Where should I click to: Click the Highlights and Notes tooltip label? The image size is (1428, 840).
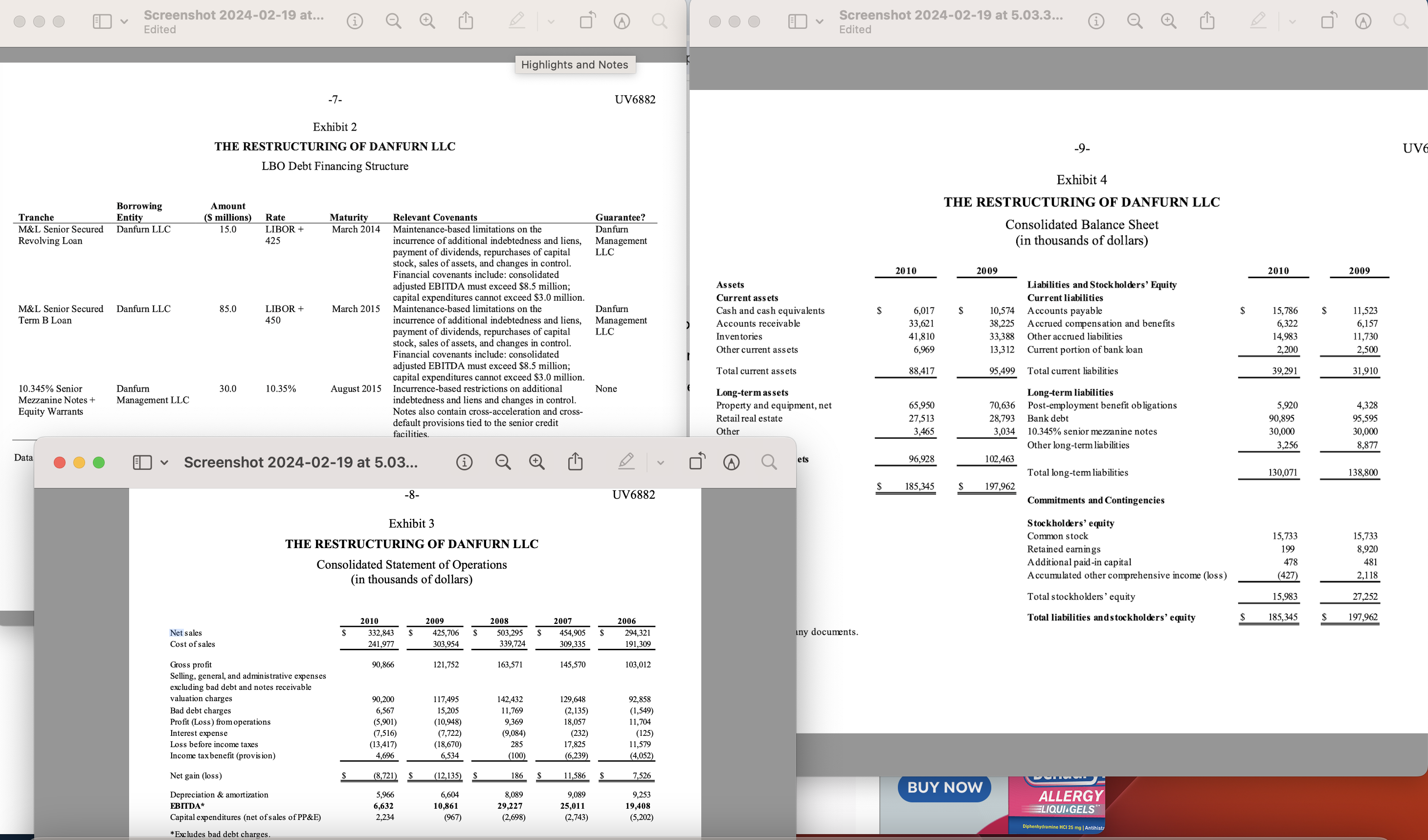pyautogui.click(x=575, y=65)
